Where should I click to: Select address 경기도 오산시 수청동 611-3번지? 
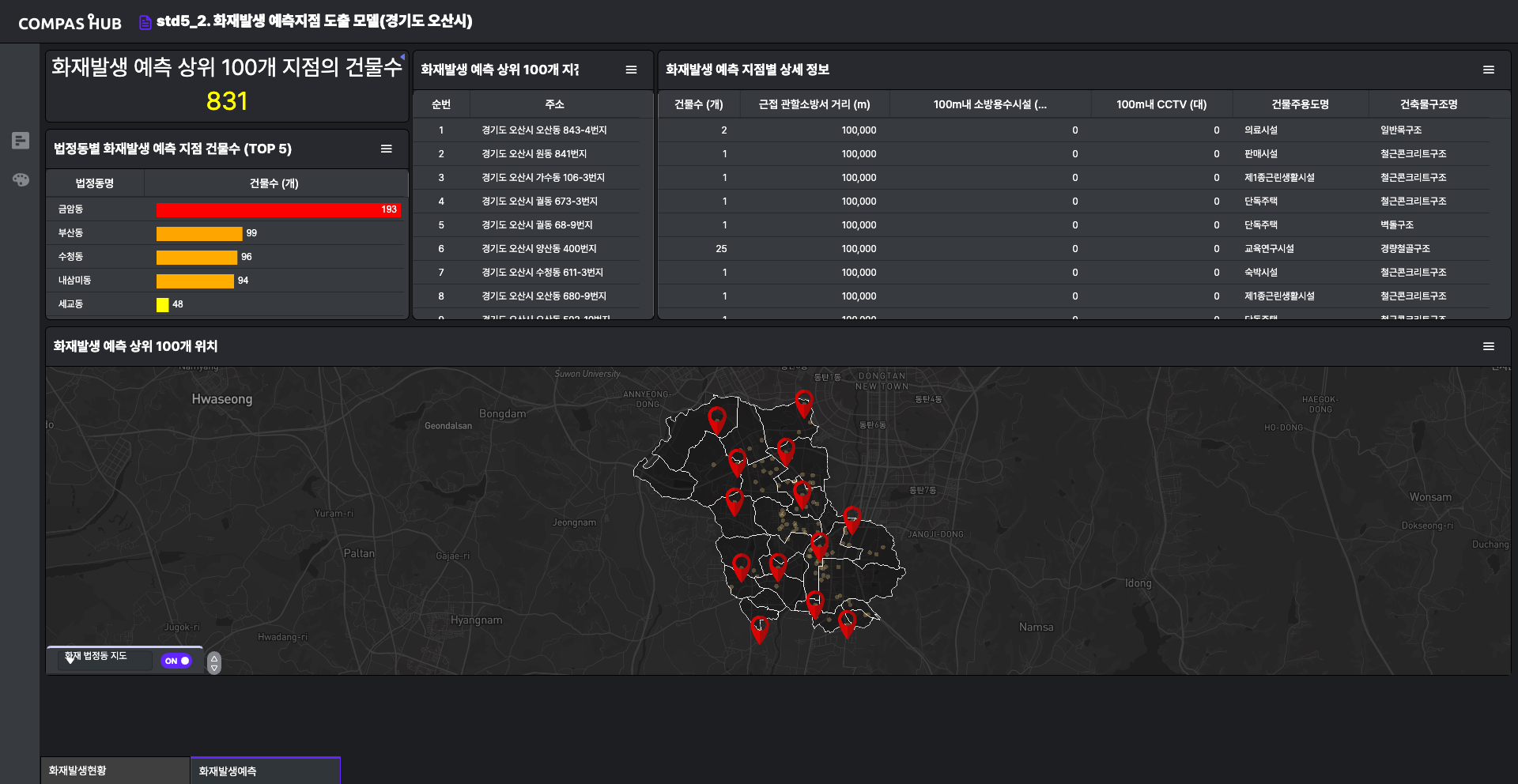point(542,273)
